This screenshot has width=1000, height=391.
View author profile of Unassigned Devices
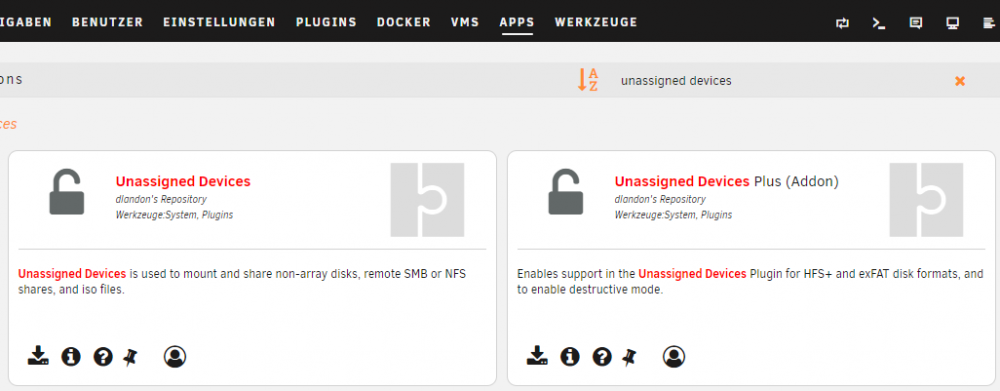tap(175, 356)
